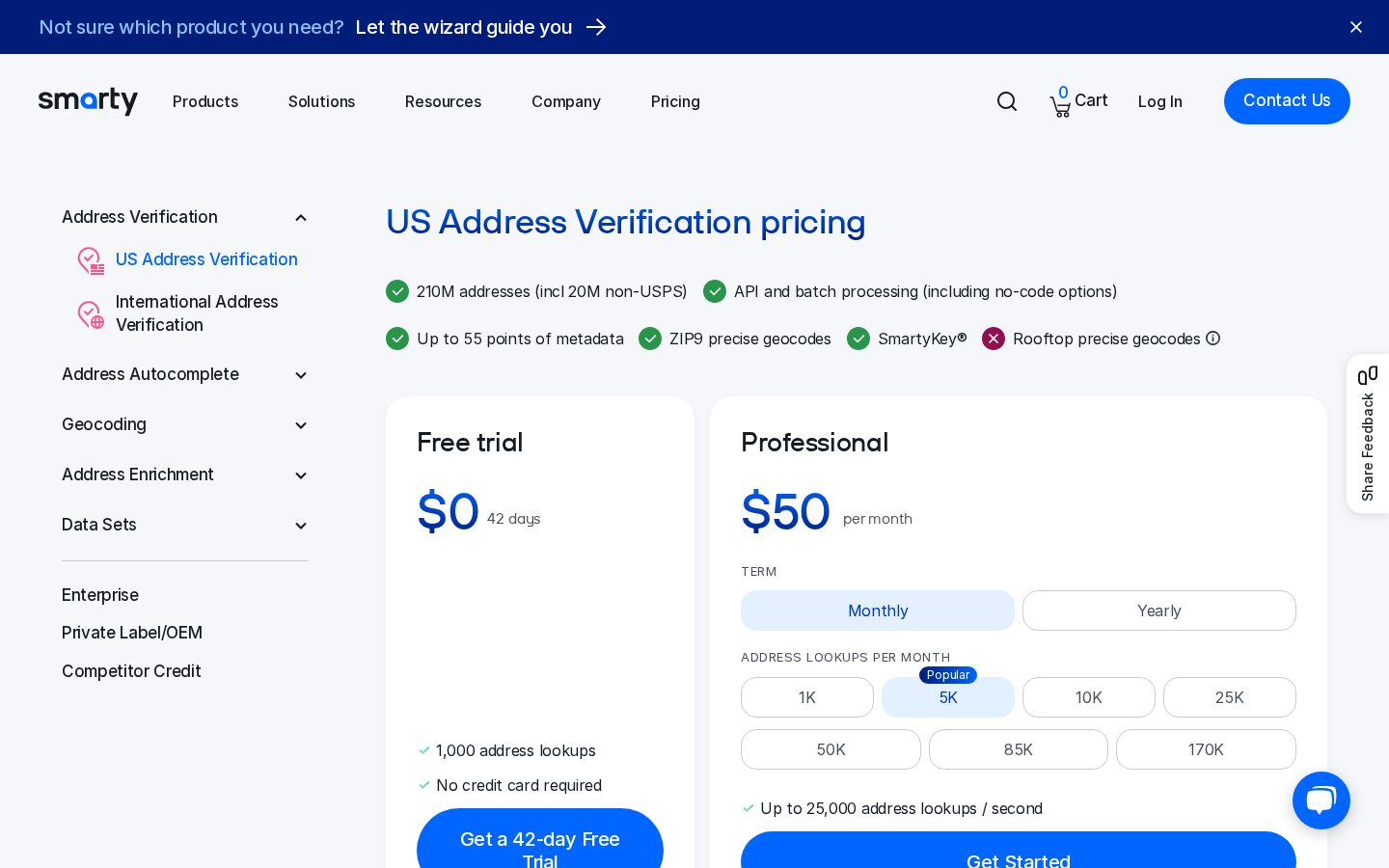Click the '1,000 address lookups' feature text
1389x868 pixels.
click(x=516, y=750)
